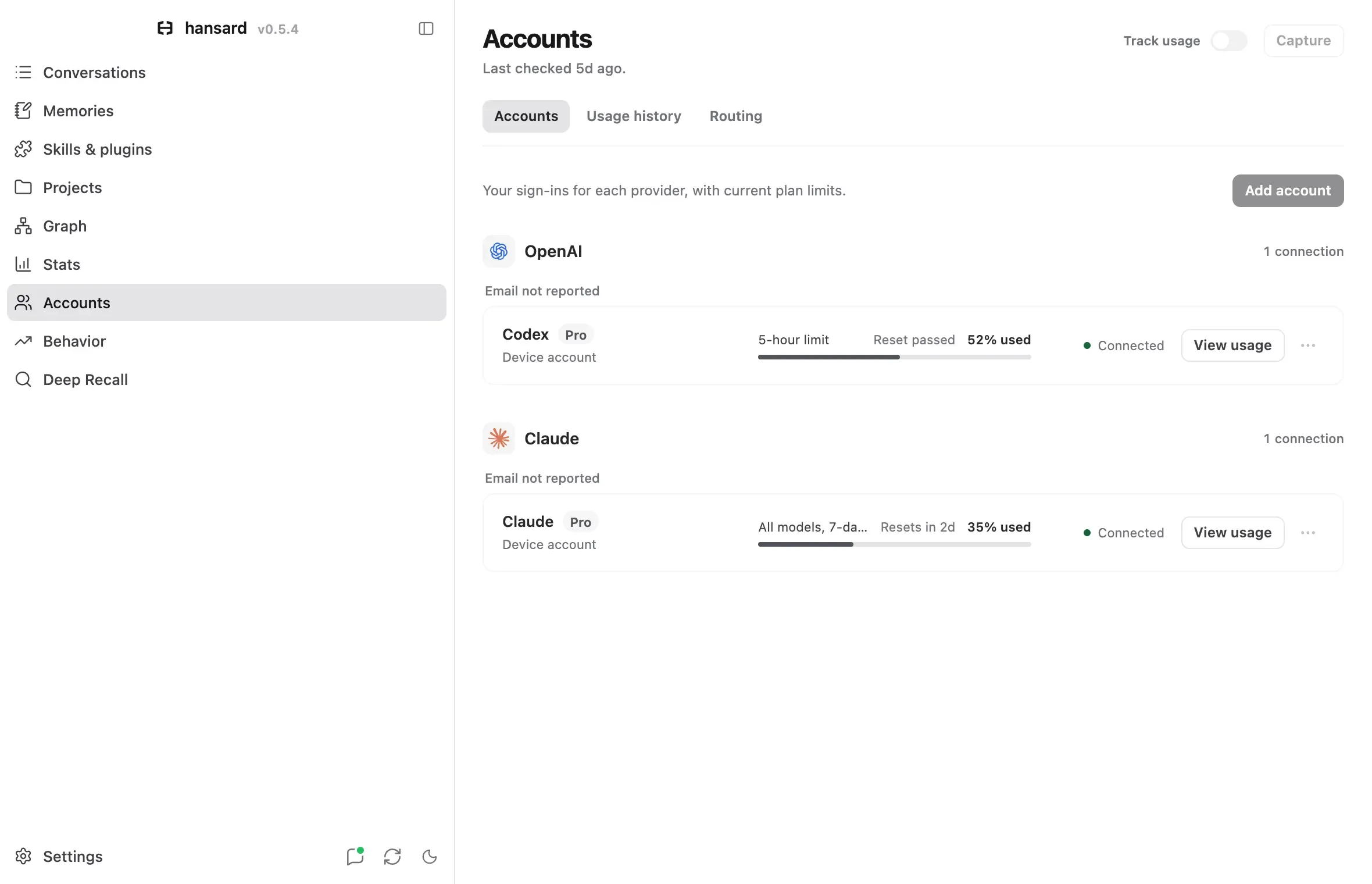This screenshot has width=1372, height=884.
Task: Open Conversations list icon in sidebar
Action: click(x=23, y=72)
